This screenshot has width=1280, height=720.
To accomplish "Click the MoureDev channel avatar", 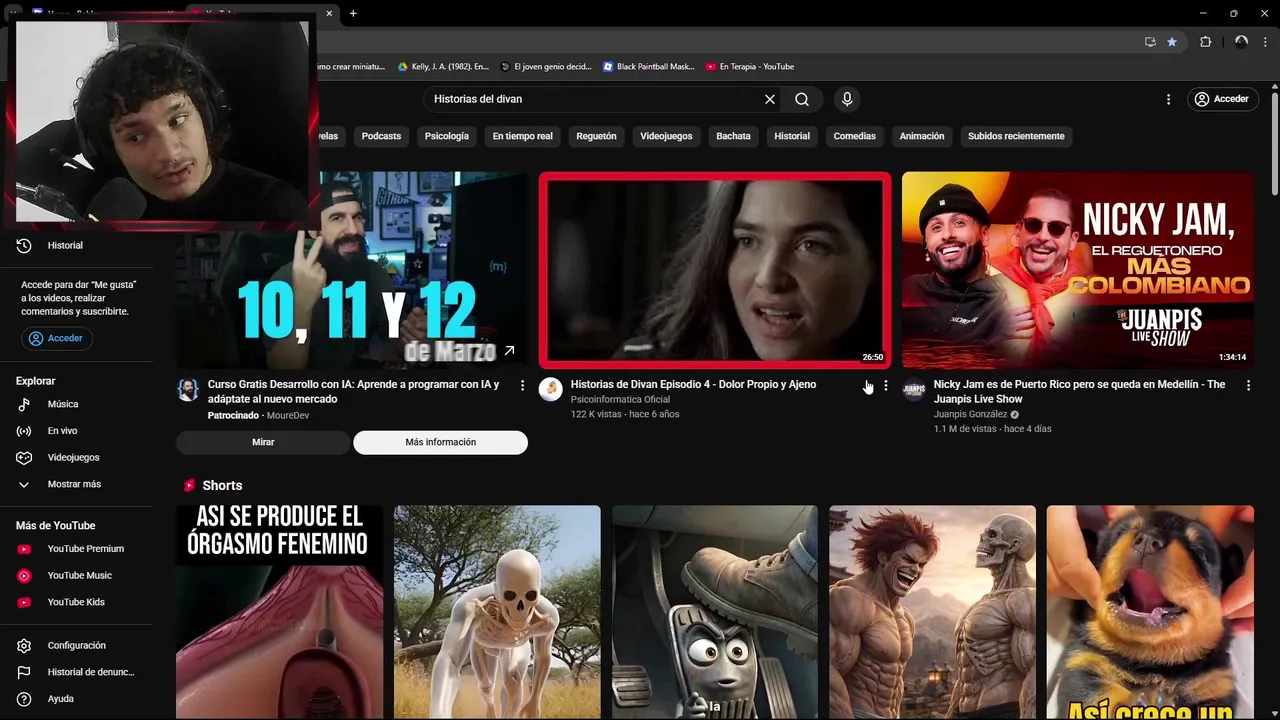I will (188, 389).
